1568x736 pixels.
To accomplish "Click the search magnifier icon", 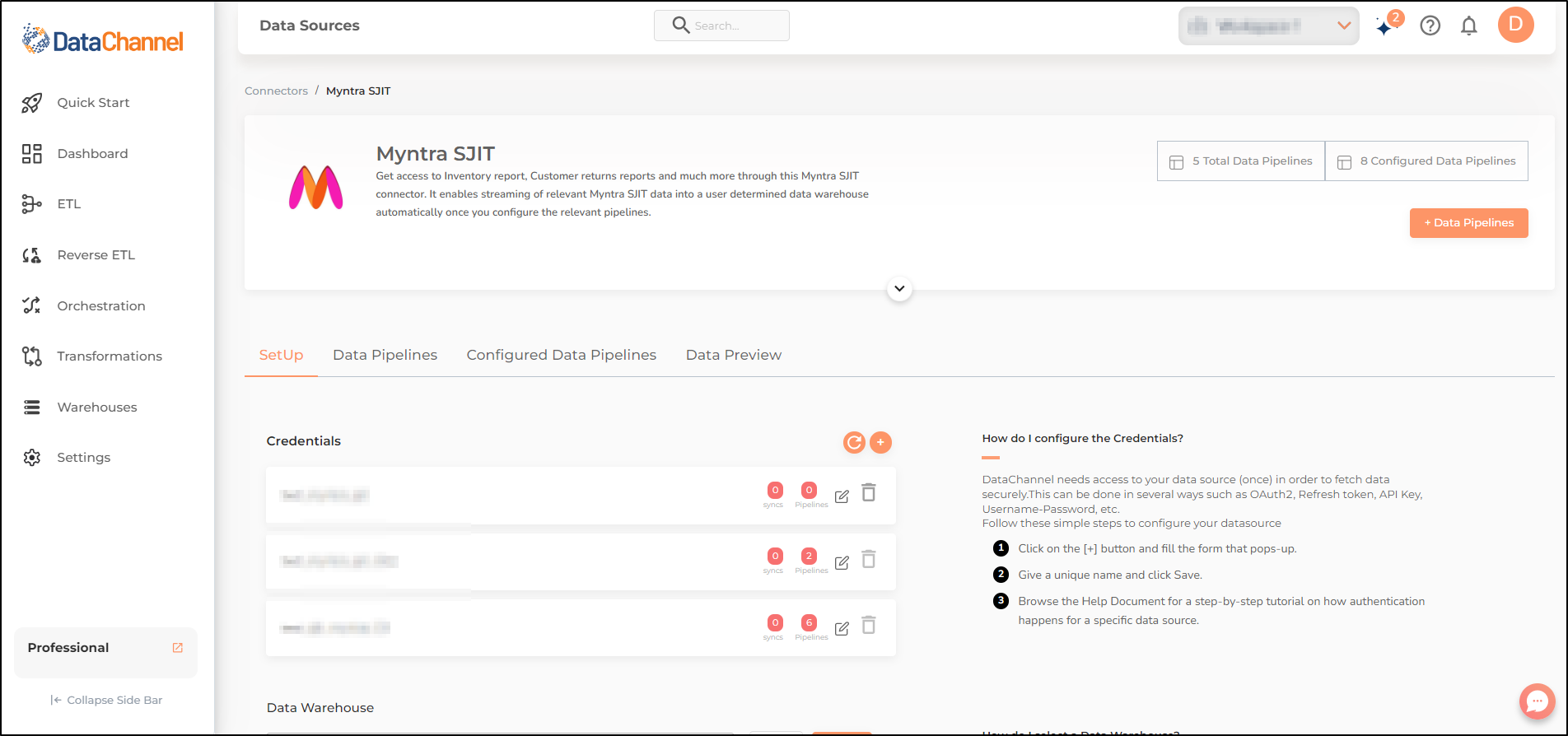I will coord(681,26).
